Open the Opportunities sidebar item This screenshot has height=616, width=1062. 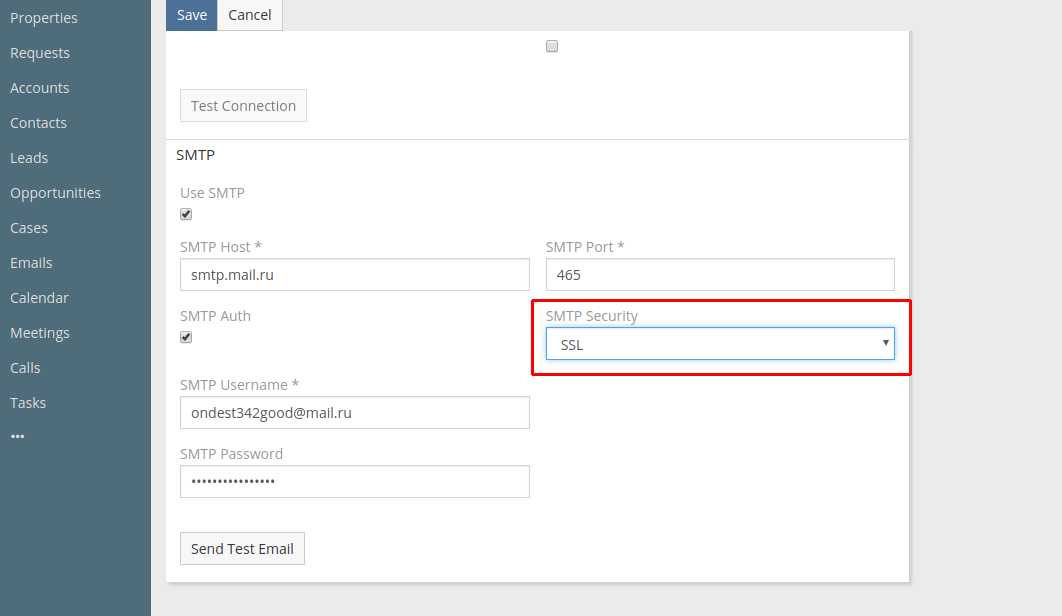55,193
